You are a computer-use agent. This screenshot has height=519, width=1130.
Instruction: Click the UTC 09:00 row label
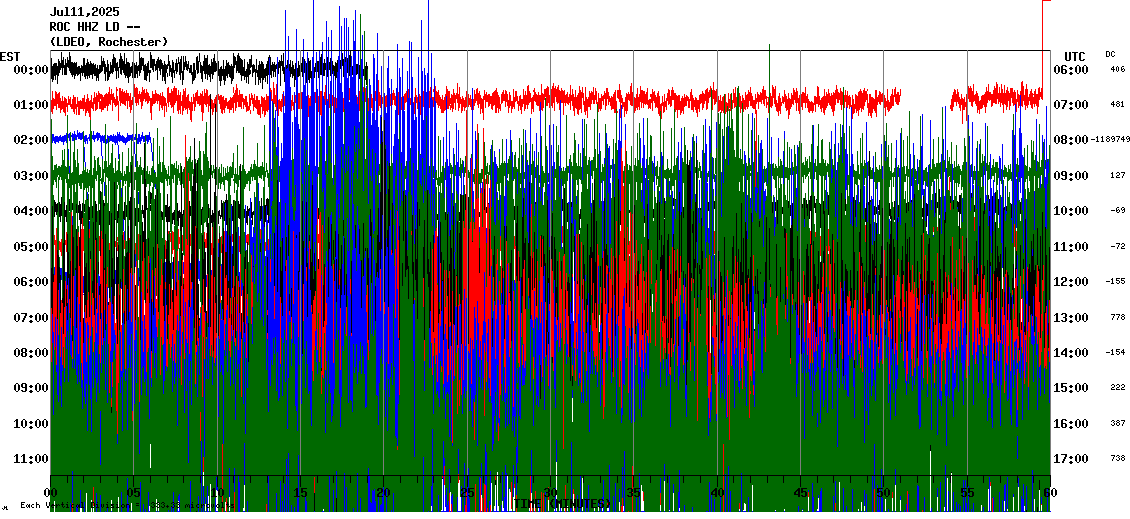(x=1071, y=176)
